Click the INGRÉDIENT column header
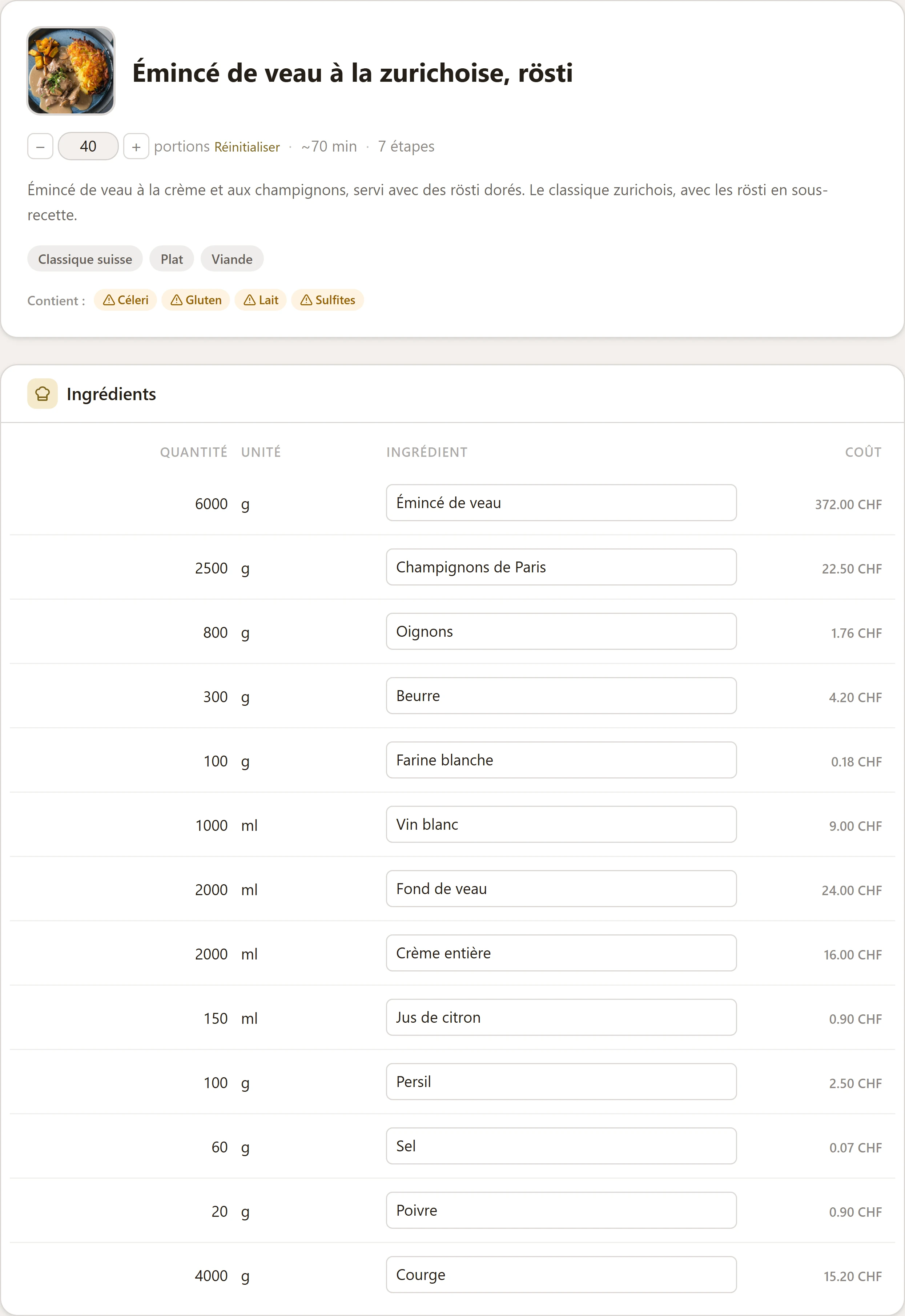Screen dimensions: 905x1316 click(x=427, y=452)
